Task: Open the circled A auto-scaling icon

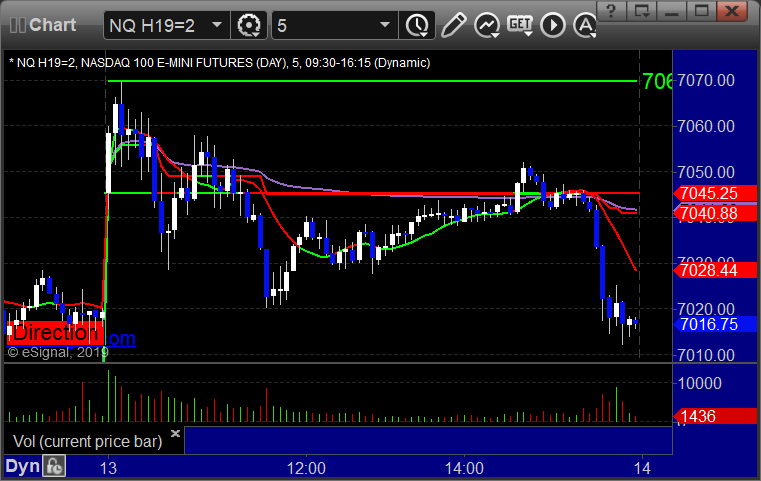Action: click(x=585, y=25)
